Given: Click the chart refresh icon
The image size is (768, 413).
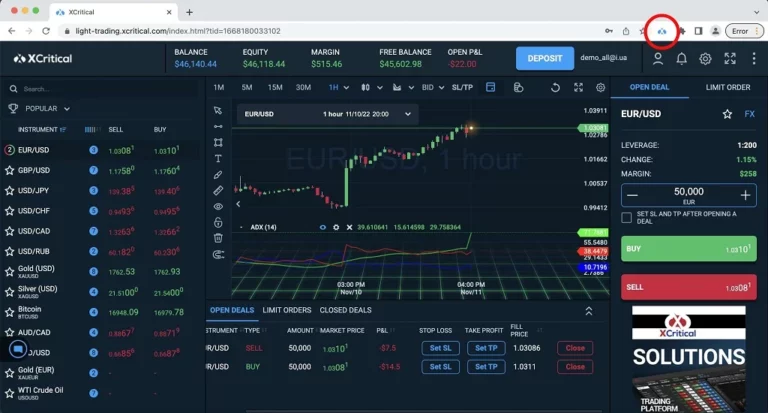Looking at the screenshot, I should 555,88.
